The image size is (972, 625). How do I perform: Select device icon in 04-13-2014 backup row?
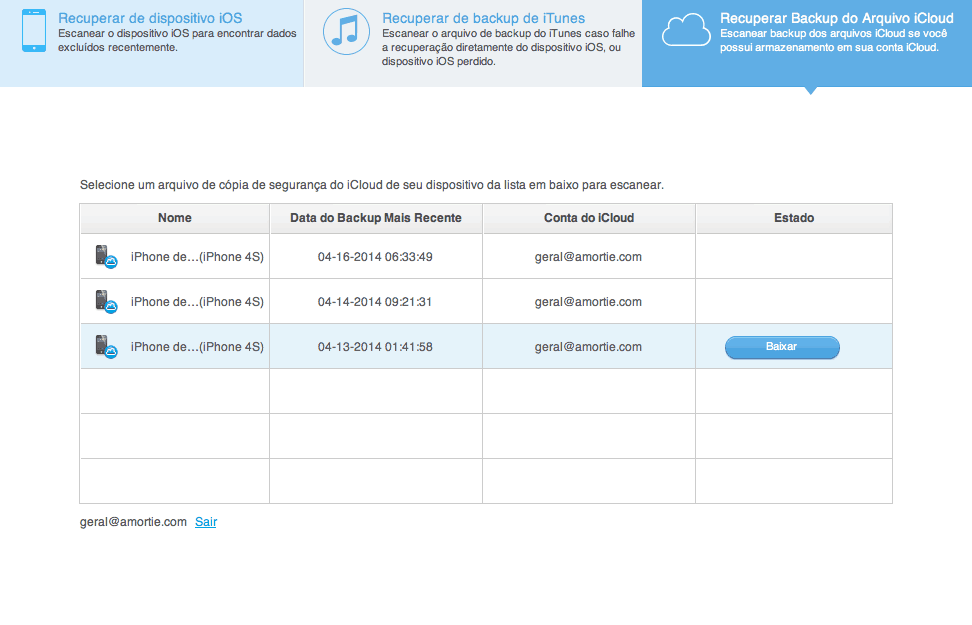click(x=106, y=346)
